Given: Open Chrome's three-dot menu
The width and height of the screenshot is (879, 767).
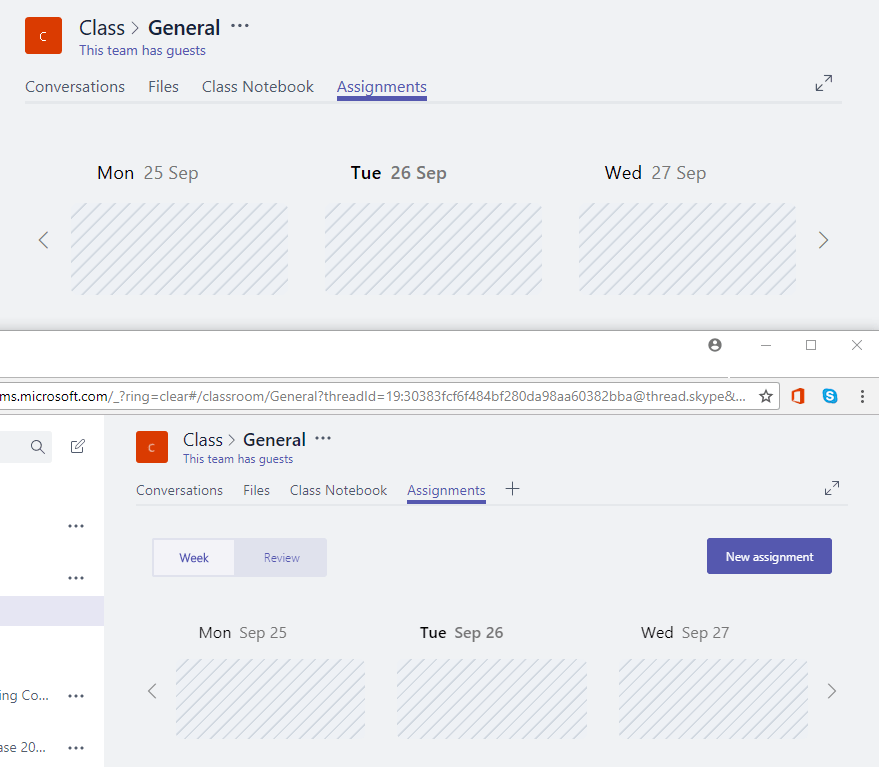Looking at the screenshot, I should coord(862,396).
